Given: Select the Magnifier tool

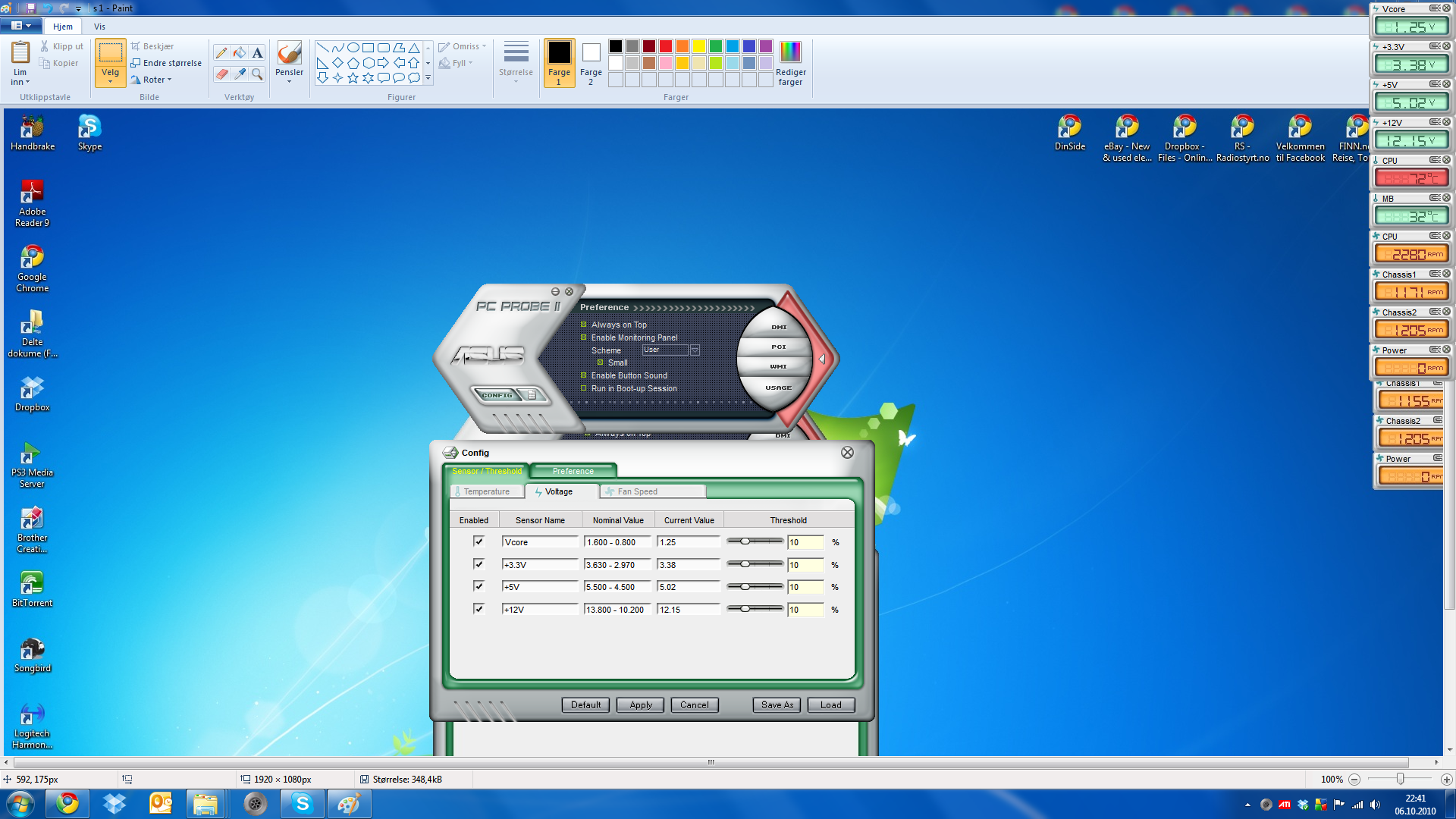Looking at the screenshot, I should (x=258, y=74).
